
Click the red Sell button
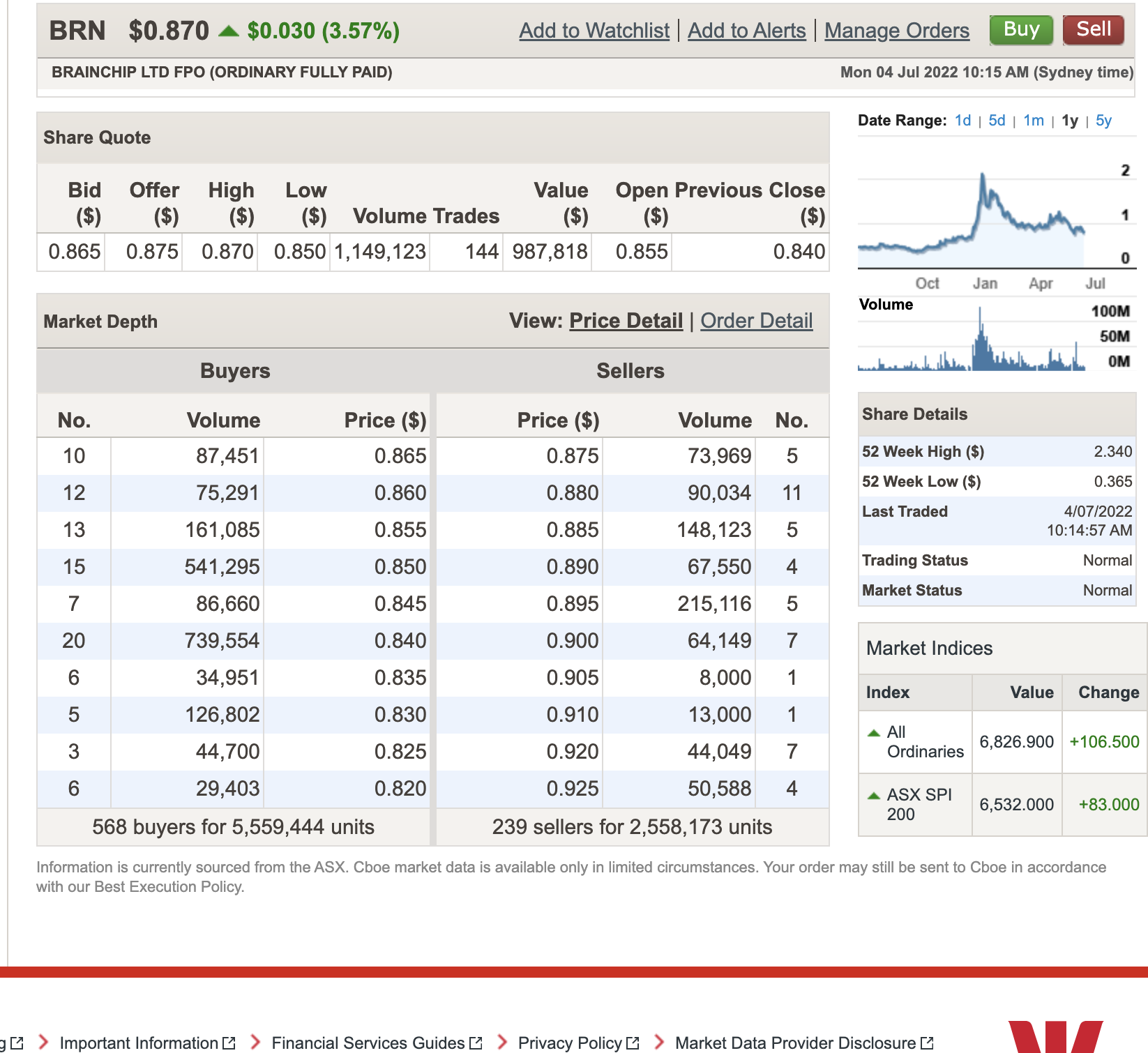[x=1094, y=30]
